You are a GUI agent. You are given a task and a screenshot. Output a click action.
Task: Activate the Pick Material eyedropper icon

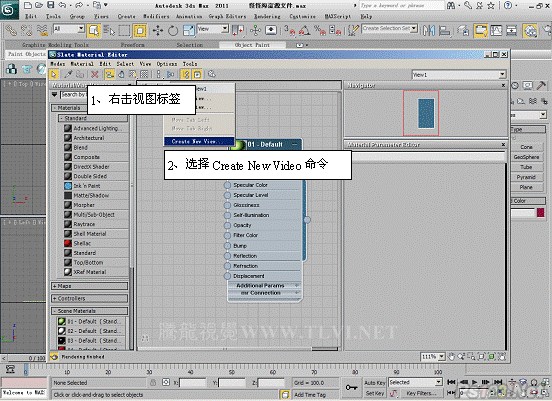(68, 74)
